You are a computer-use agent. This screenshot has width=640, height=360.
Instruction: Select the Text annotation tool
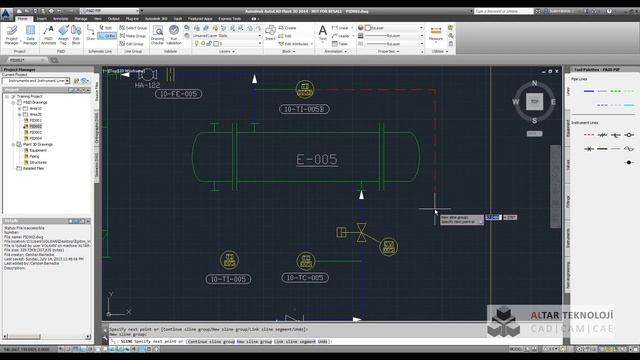click(322, 33)
